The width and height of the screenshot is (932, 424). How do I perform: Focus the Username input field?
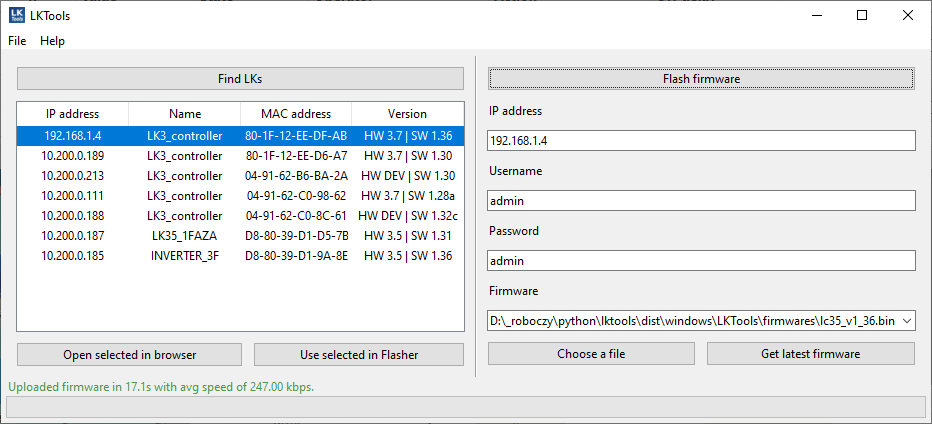[701, 201]
